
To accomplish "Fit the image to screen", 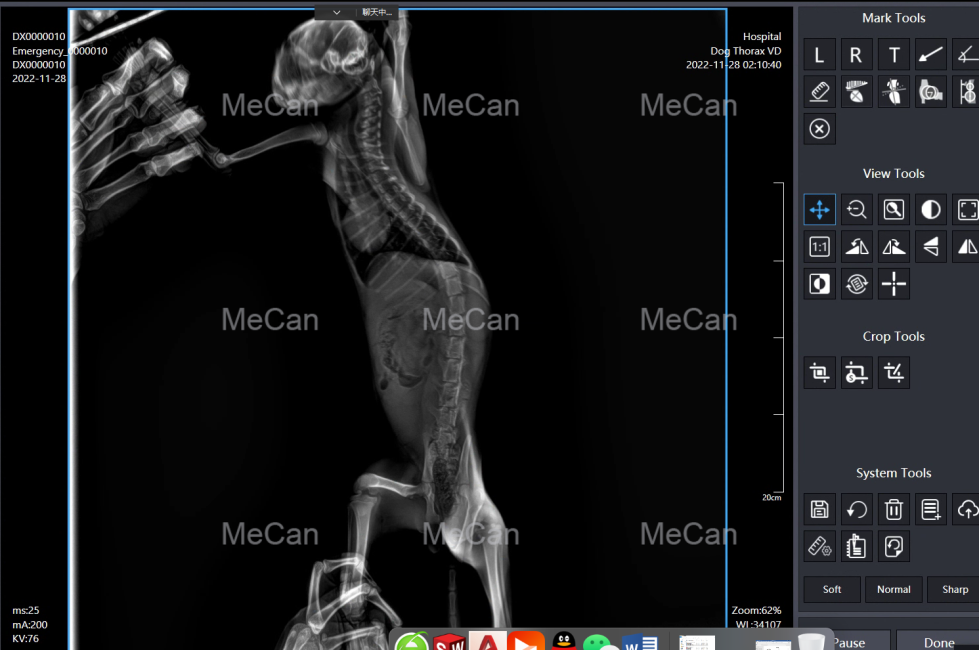I will (x=967, y=210).
